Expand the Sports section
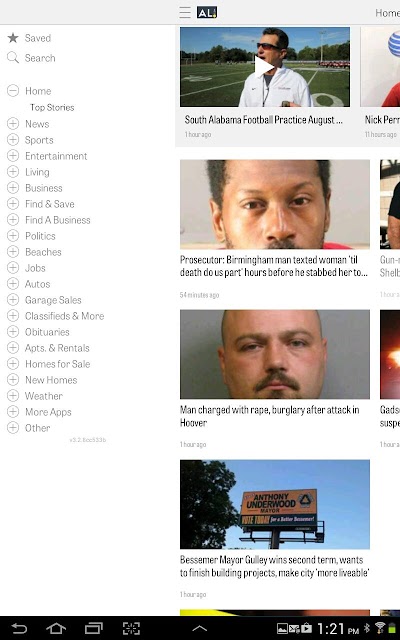400x640 pixels. [x=13, y=140]
